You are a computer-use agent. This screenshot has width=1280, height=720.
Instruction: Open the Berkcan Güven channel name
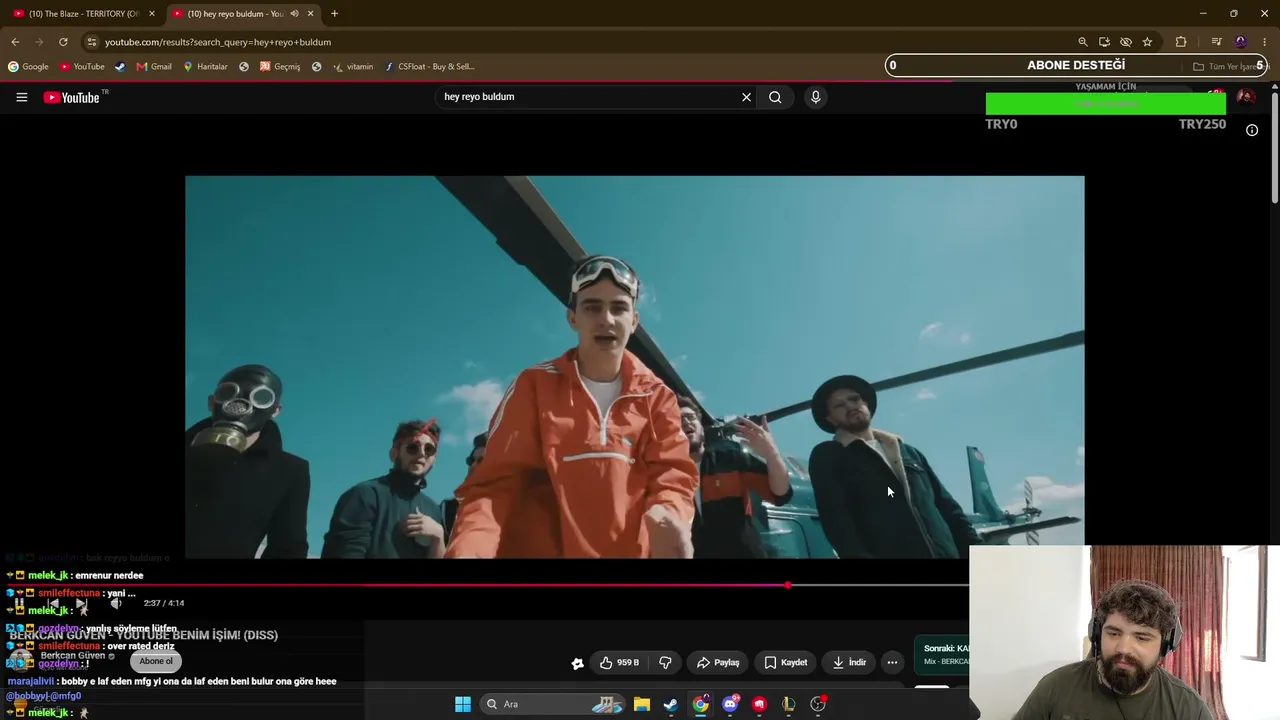73,656
